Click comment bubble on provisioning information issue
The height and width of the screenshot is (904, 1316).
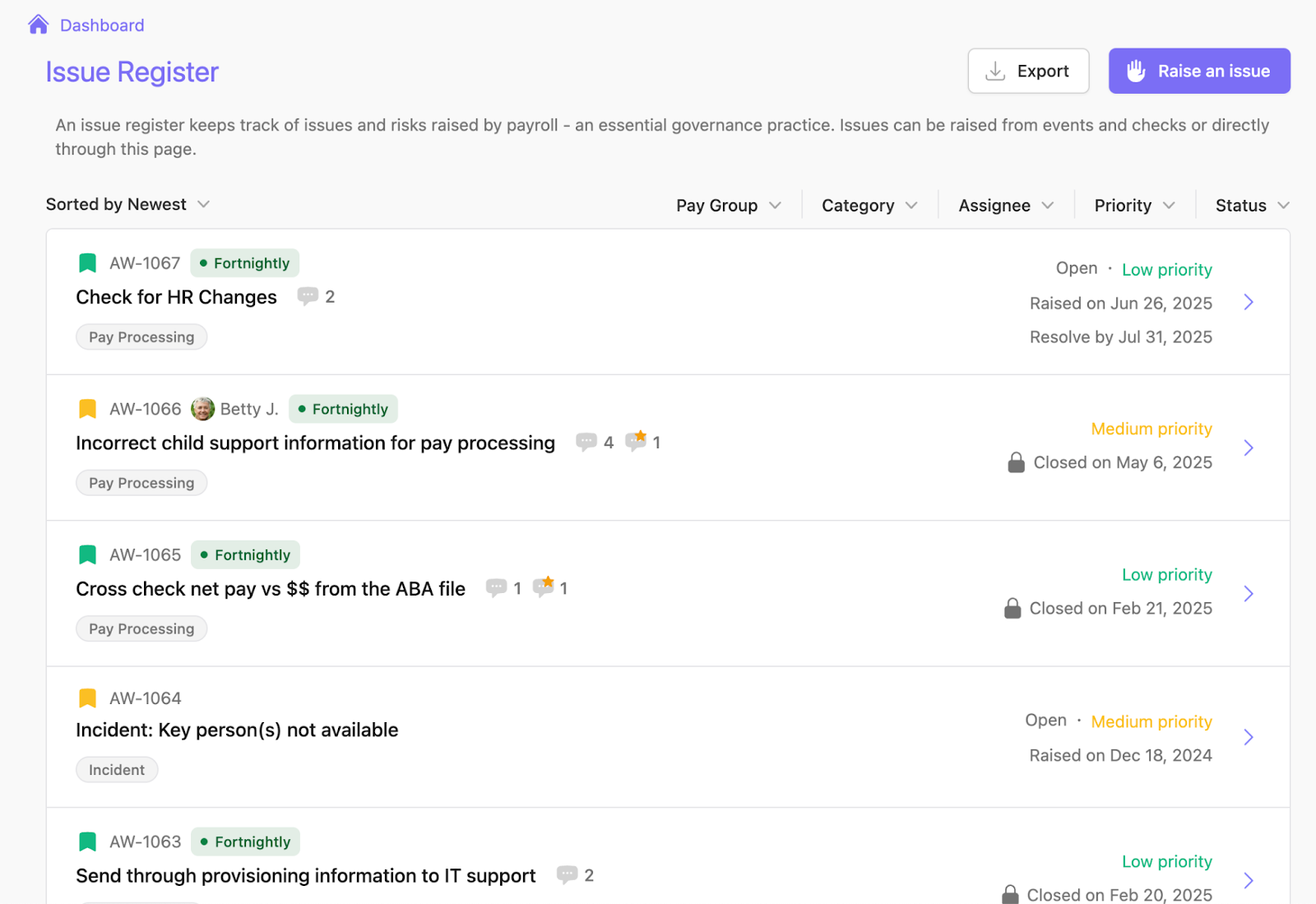567,874
